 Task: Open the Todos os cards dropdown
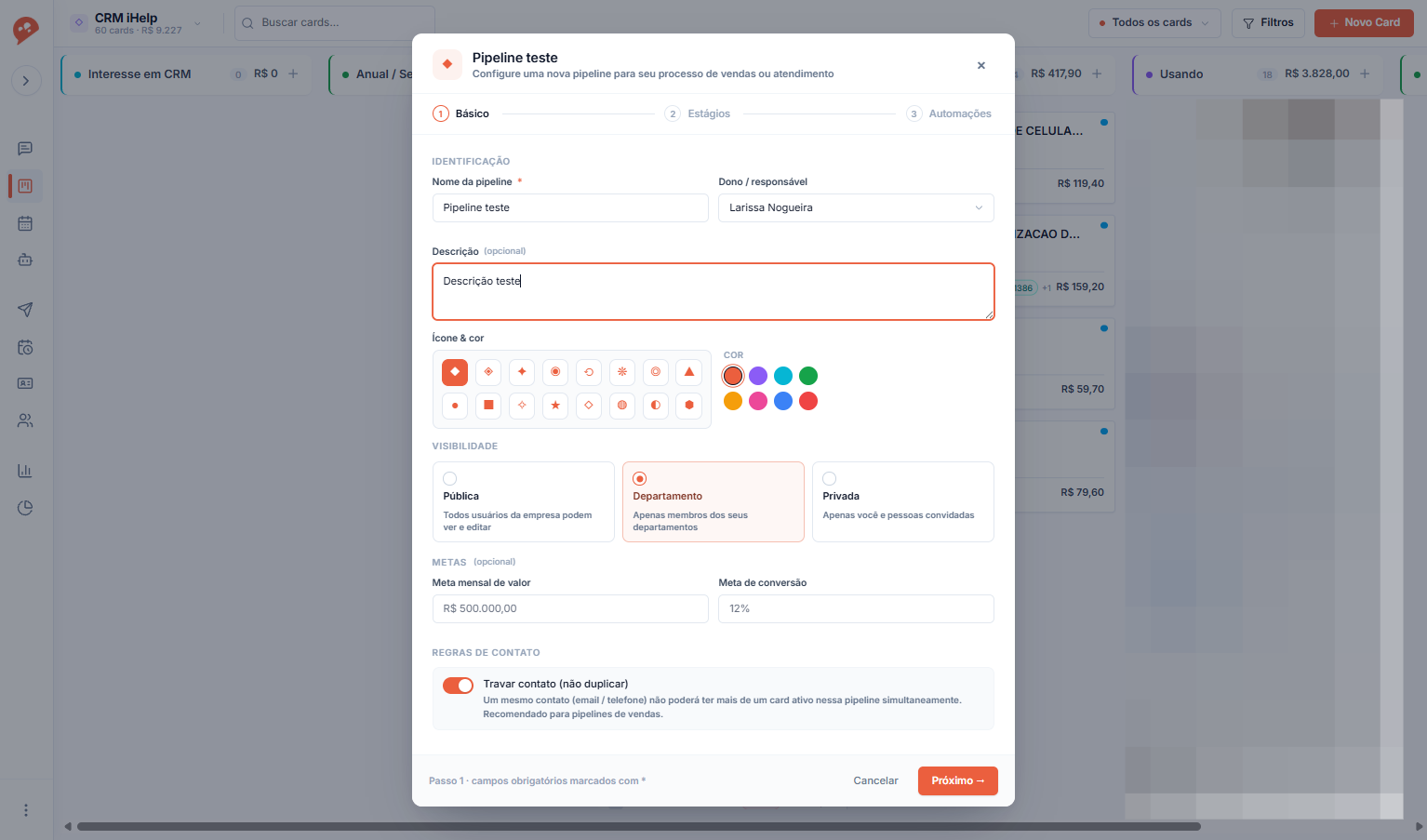[1154, 23]
